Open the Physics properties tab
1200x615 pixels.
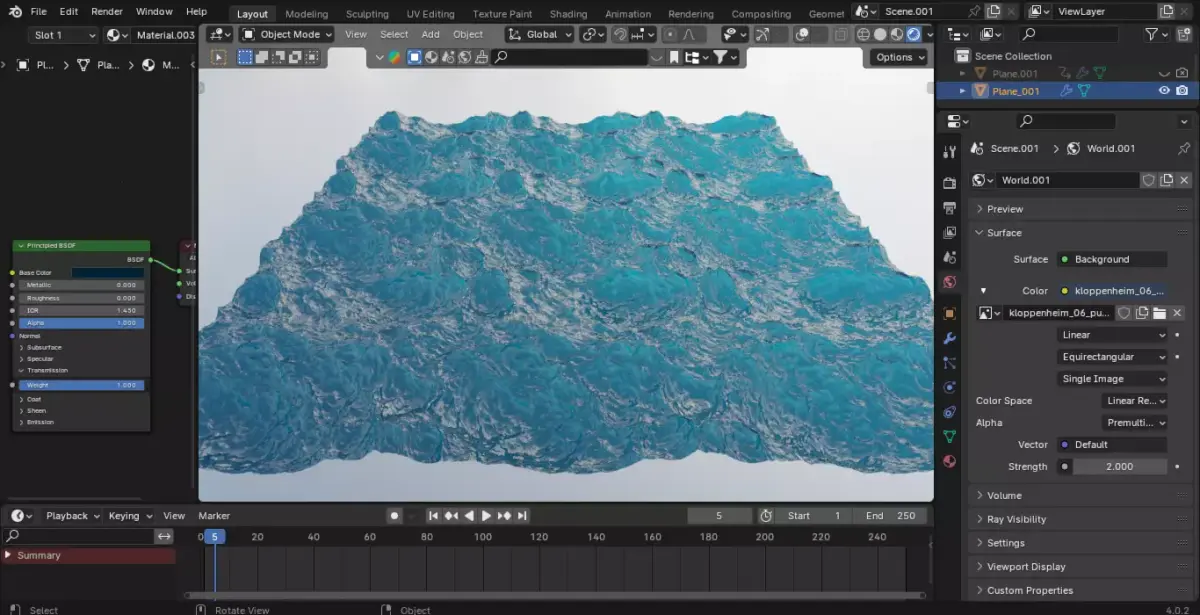[x=949, y=387]
